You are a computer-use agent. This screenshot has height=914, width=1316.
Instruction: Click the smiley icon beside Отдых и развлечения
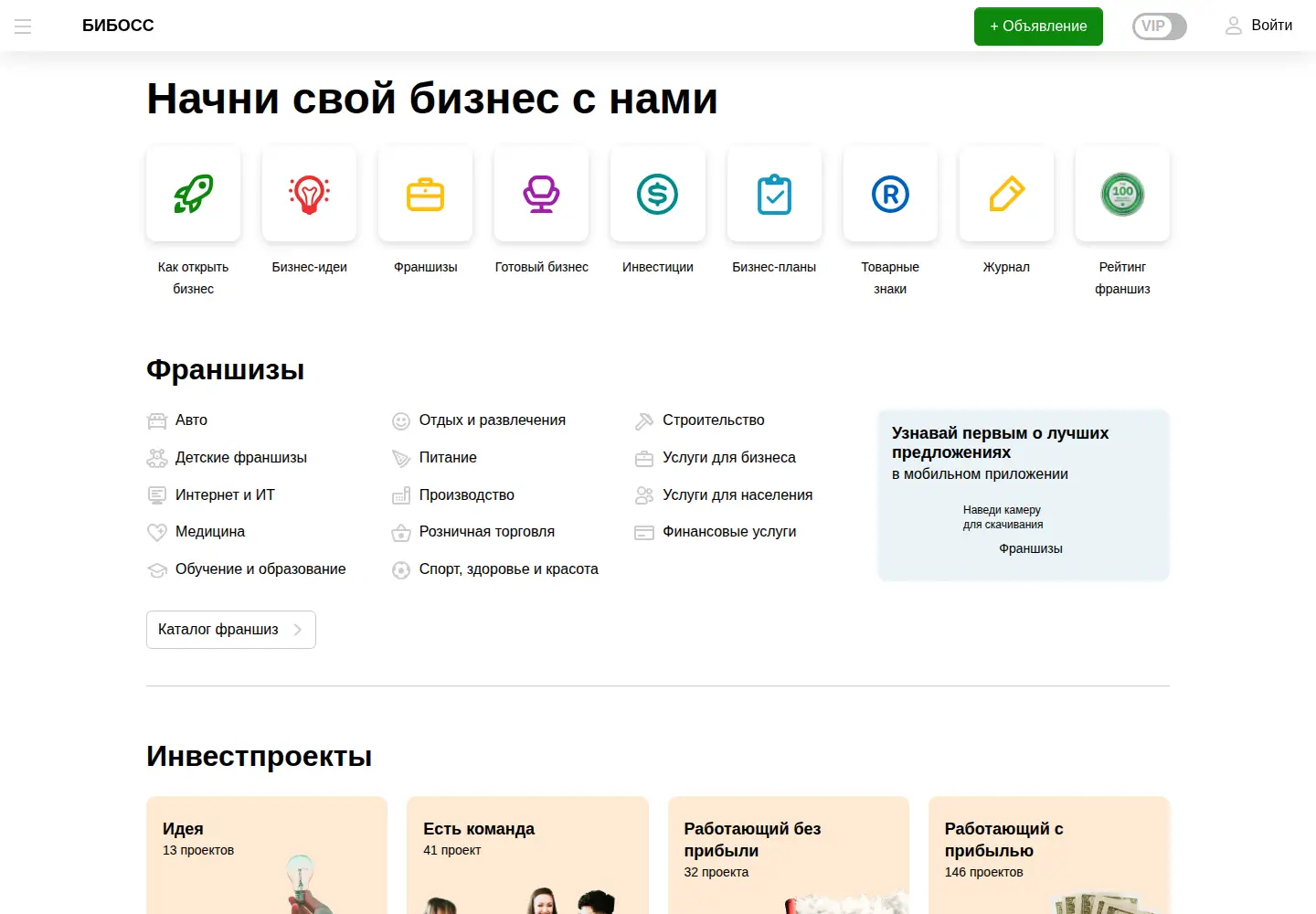401,420
